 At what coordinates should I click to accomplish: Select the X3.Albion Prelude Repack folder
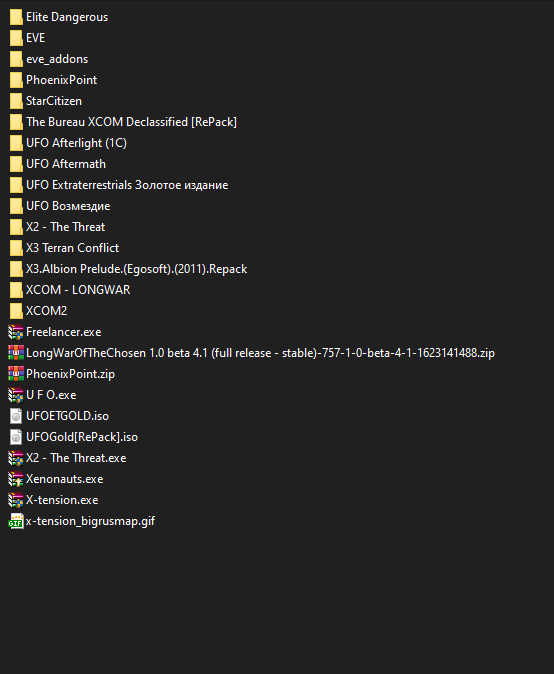pos(128,269)
